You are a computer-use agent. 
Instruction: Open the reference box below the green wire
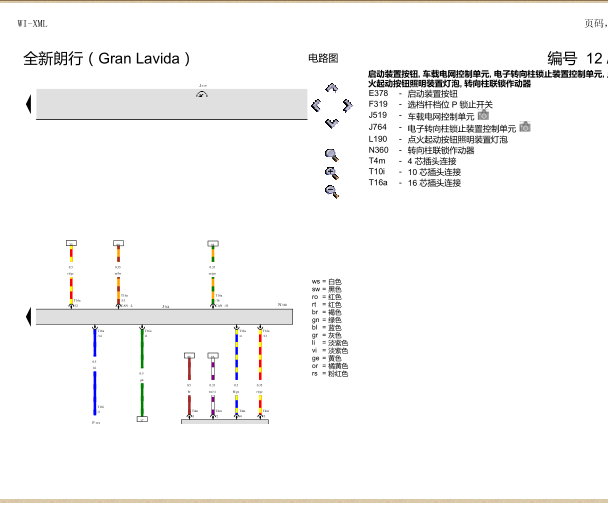(142, 419)
